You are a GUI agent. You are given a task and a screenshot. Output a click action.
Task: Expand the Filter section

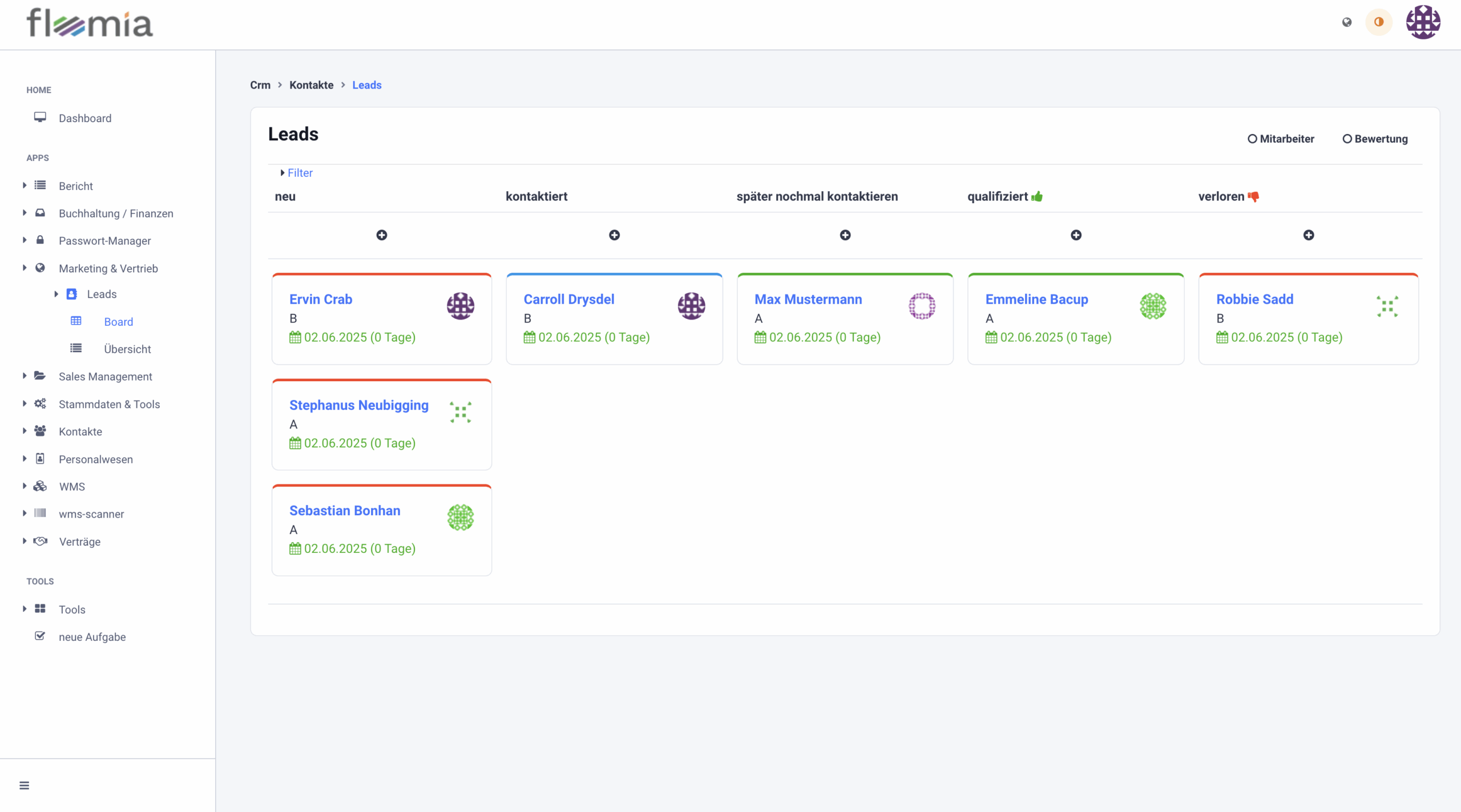tap(300, 173)
